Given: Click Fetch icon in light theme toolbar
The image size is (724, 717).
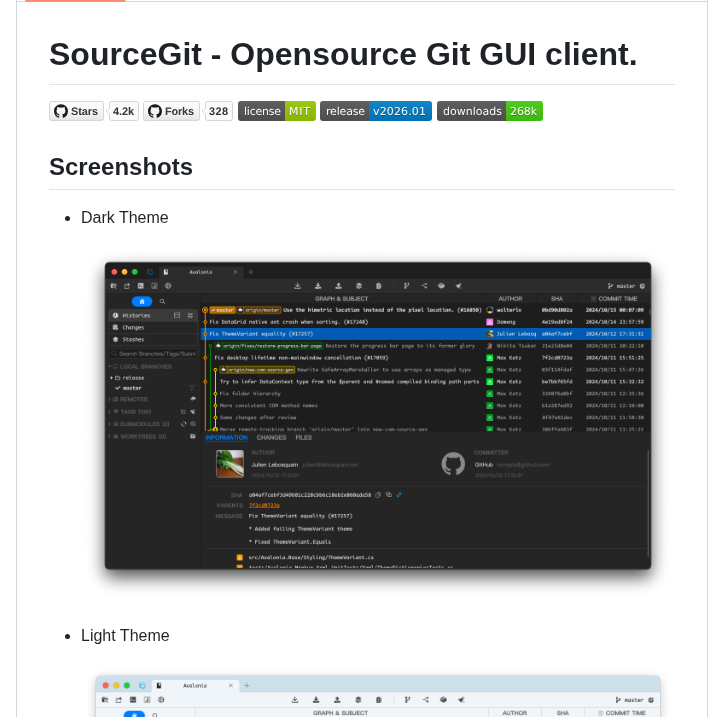Looking at the screenshot, I should (x=295, y=700).
